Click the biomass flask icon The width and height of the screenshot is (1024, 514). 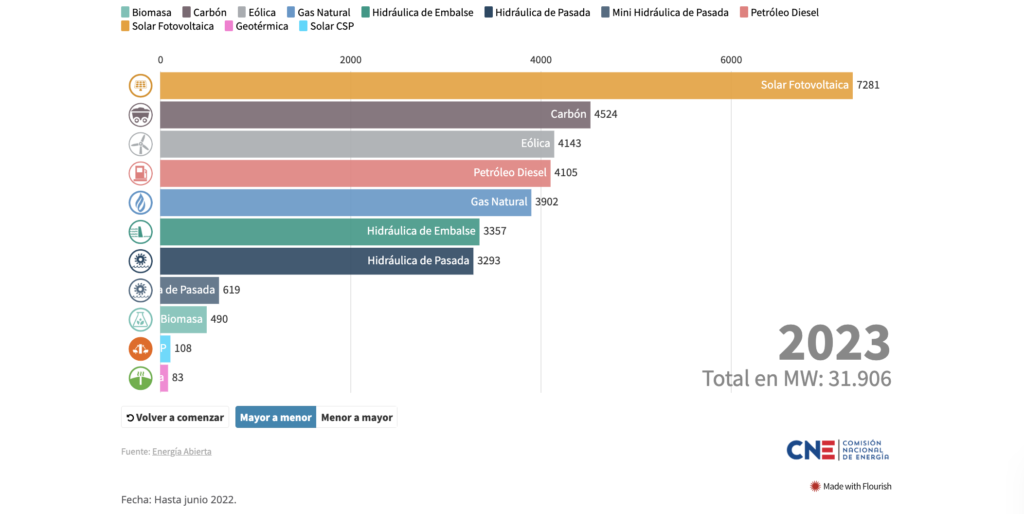click(x=140, y=320)
